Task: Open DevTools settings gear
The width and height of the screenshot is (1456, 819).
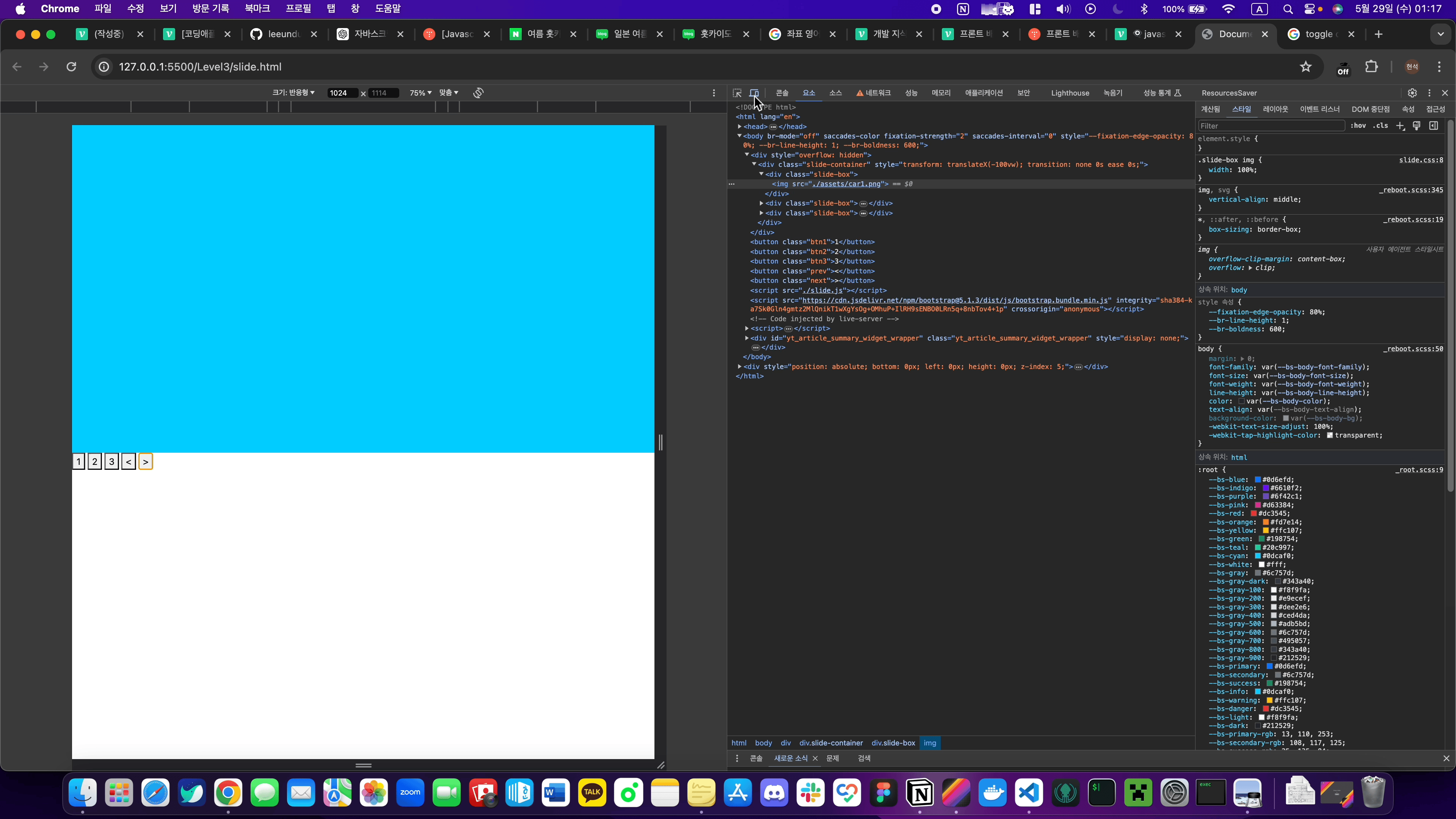Action: tap(1412, 93)
